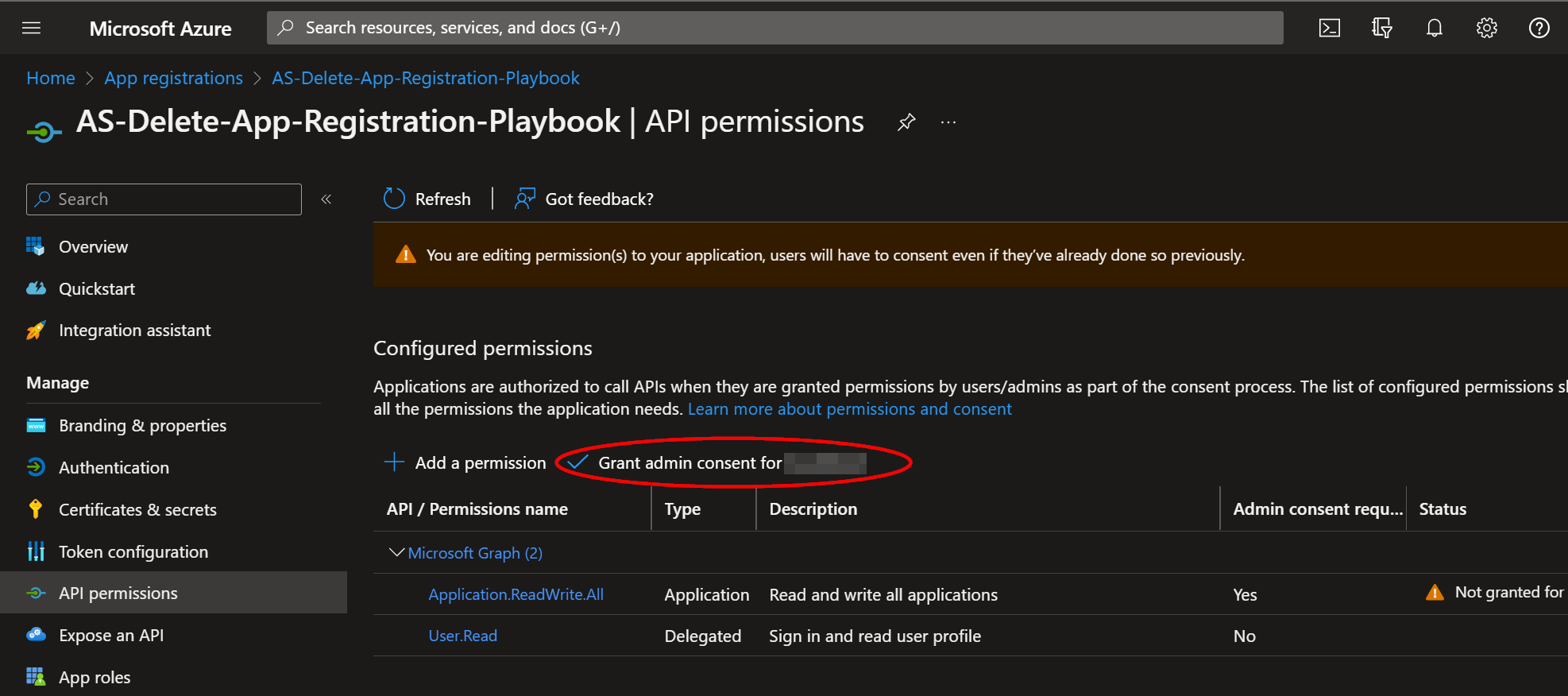Click the API permissions sidebar icon
Viewport: 1568px width, 696px height.
pos(36,593)
